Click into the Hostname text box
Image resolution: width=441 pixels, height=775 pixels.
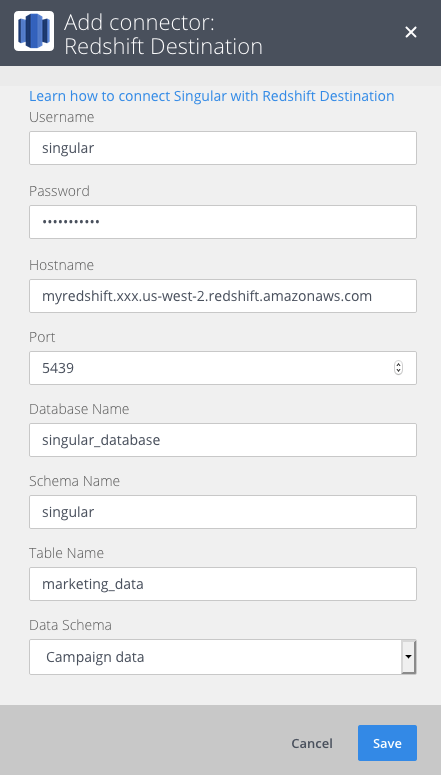click(223, 296)
